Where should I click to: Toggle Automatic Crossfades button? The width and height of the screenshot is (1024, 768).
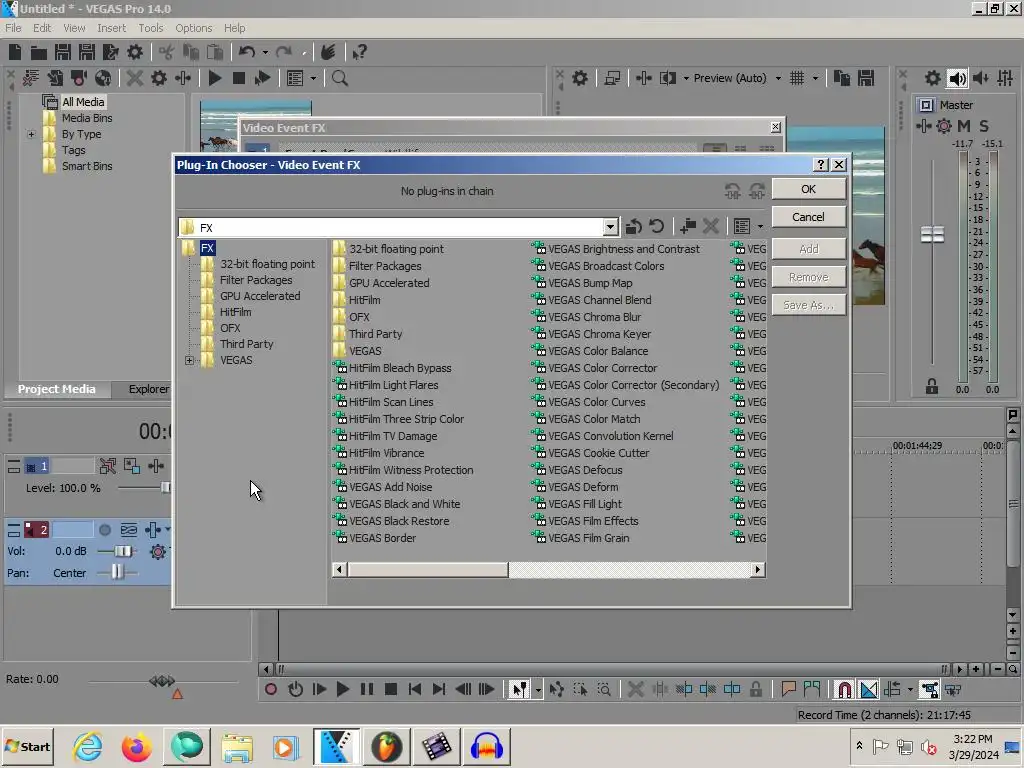pyautogui.click(x=869, y=689)
